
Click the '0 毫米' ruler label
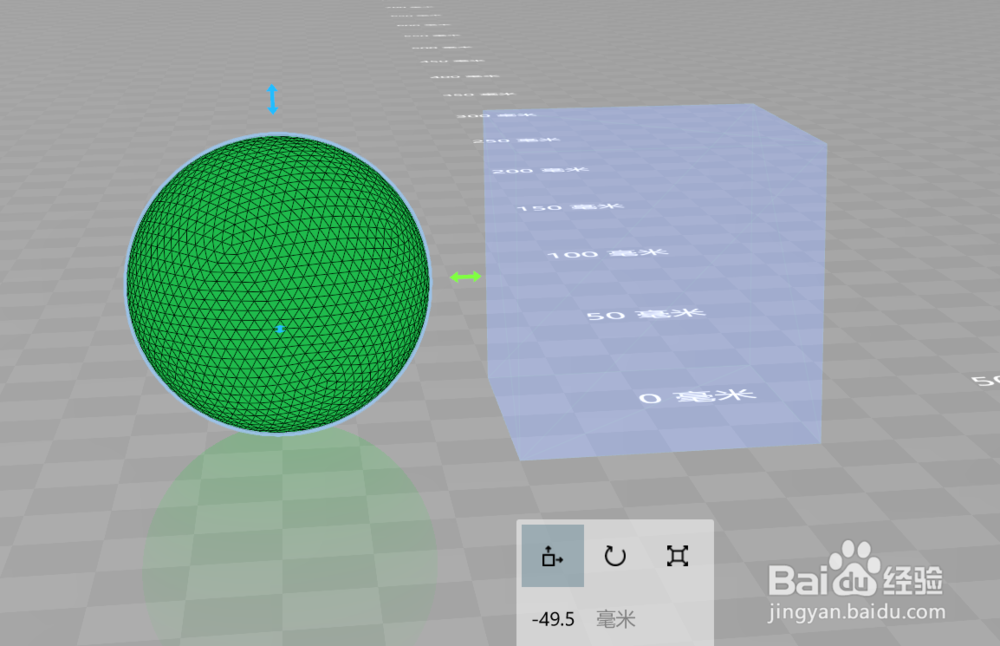(x=697, y=397)
